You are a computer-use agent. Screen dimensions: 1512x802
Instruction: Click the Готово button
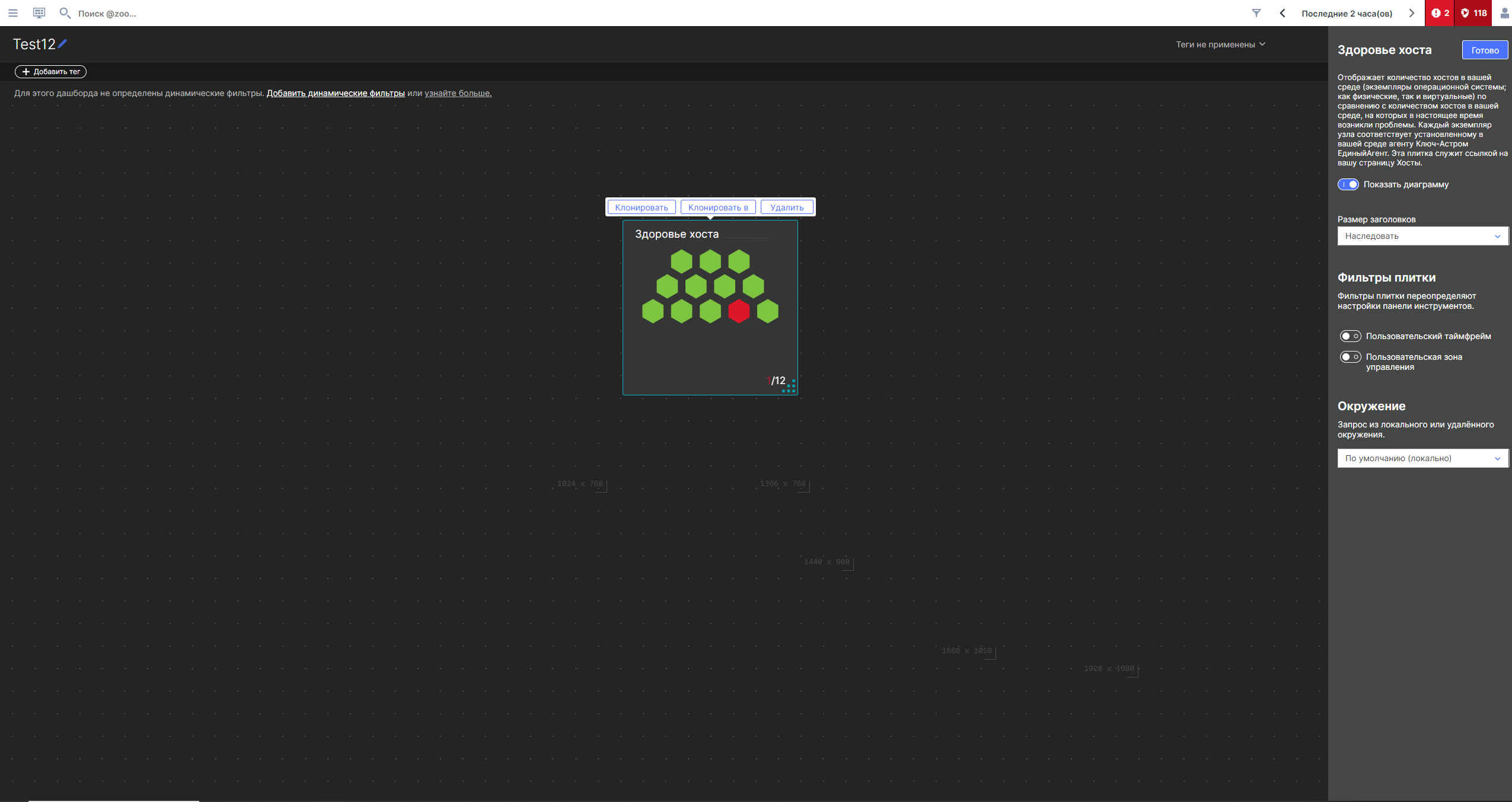click(x=1485, y=50)
